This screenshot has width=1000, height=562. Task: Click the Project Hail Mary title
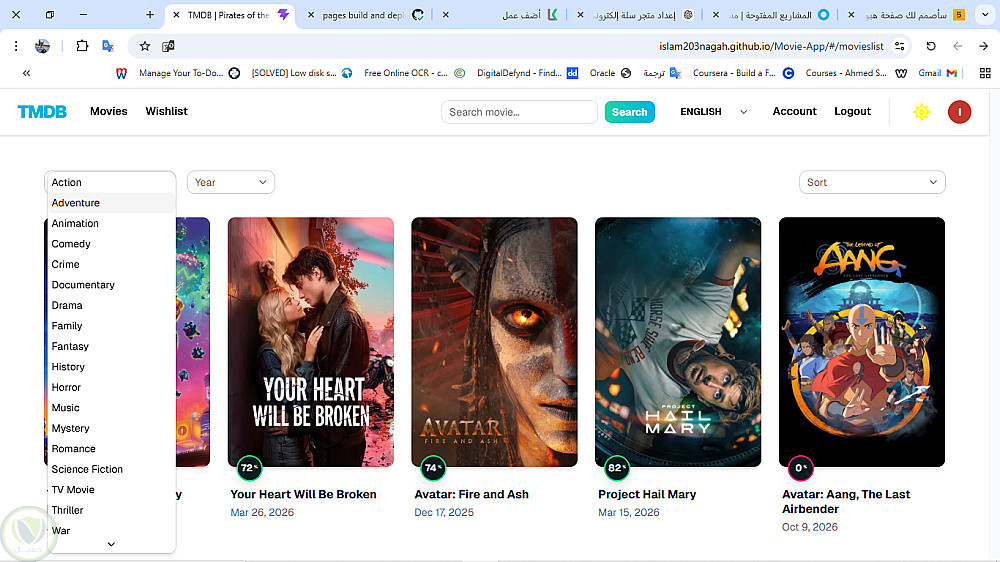647,494
